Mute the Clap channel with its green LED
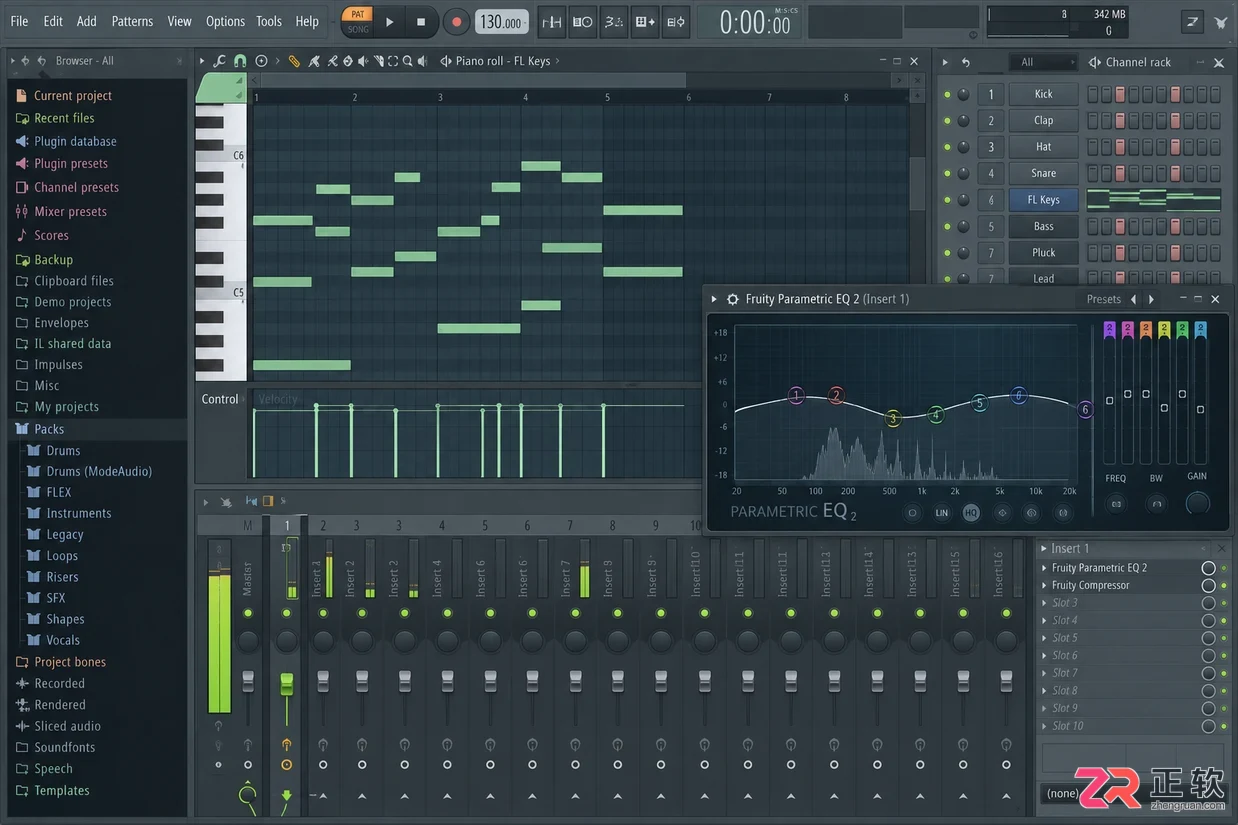Screen dimensions: 1238x825 (x=947, y=121)
